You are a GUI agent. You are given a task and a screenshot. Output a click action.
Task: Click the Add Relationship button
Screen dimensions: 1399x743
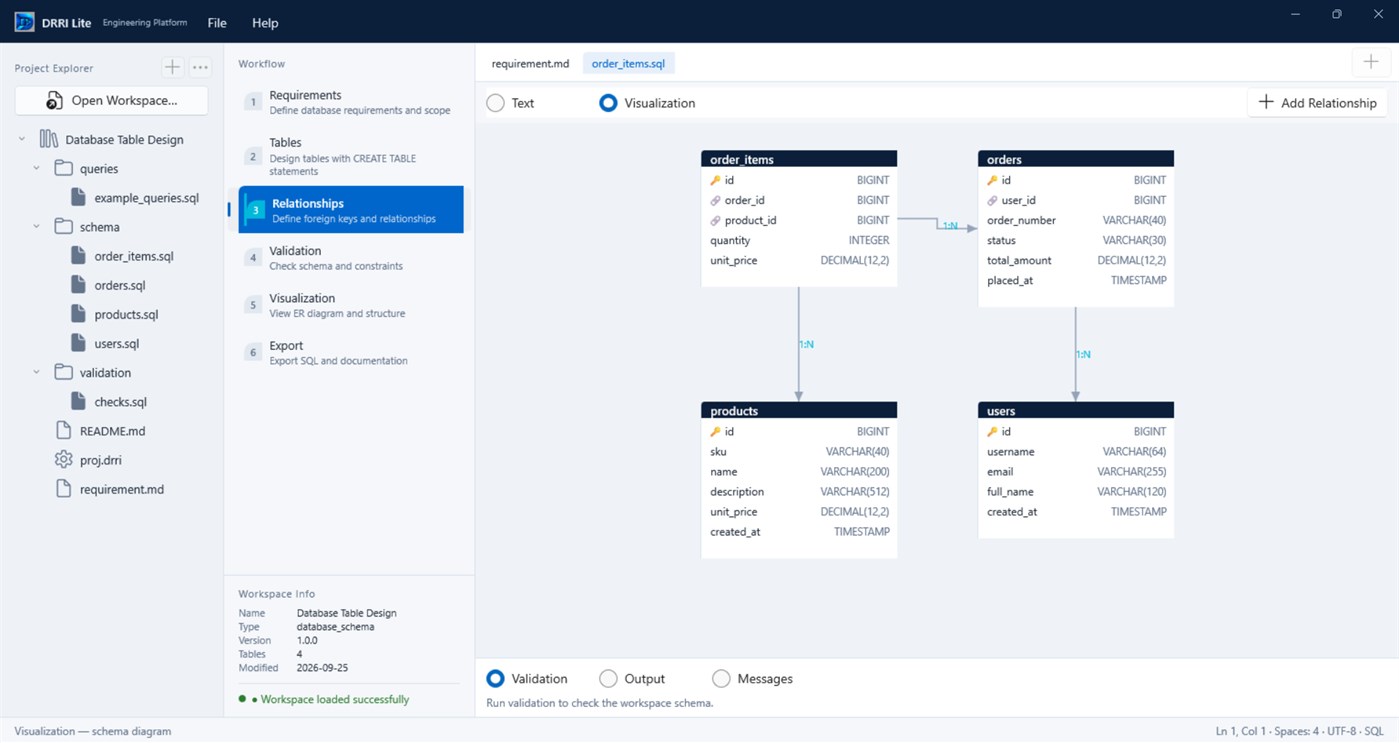[1317, 102]
